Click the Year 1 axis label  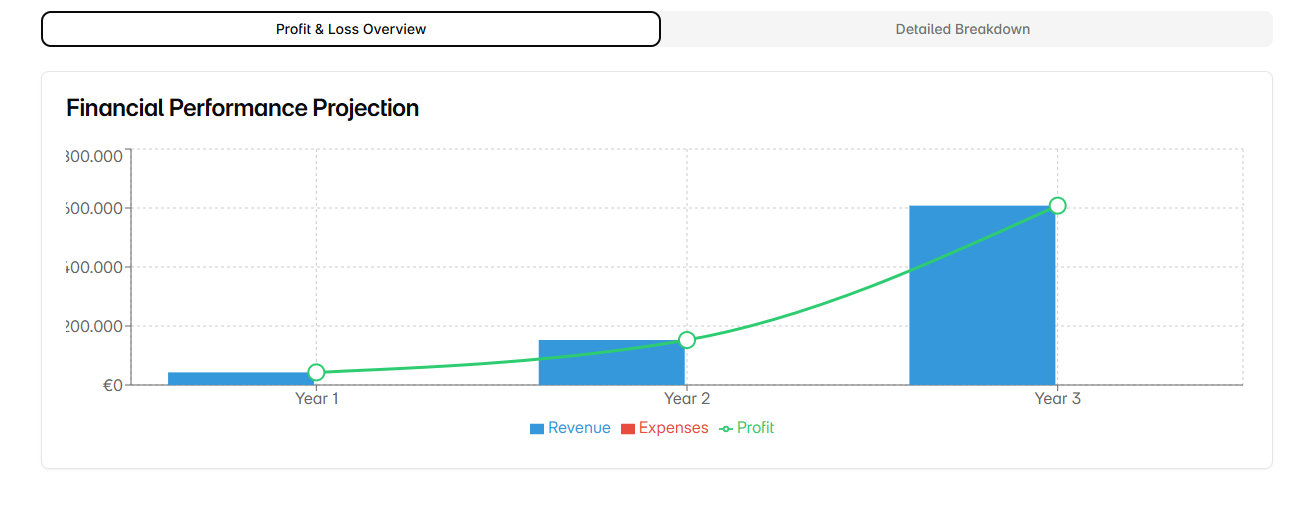(317, 399)
